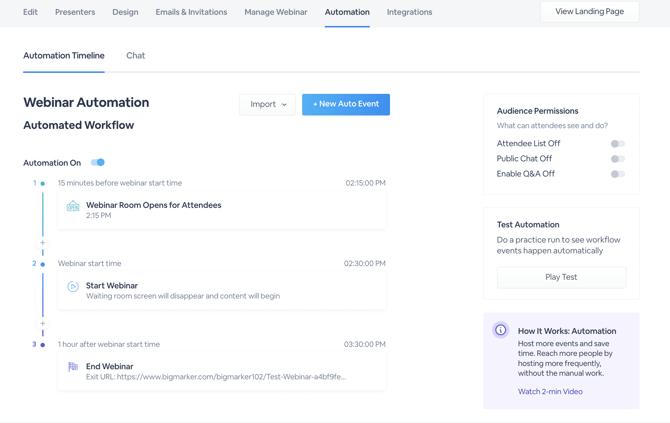Switch on Enable Q&A toggle
This screenshot has height=423, width=670.
click(x=617, y=174)
